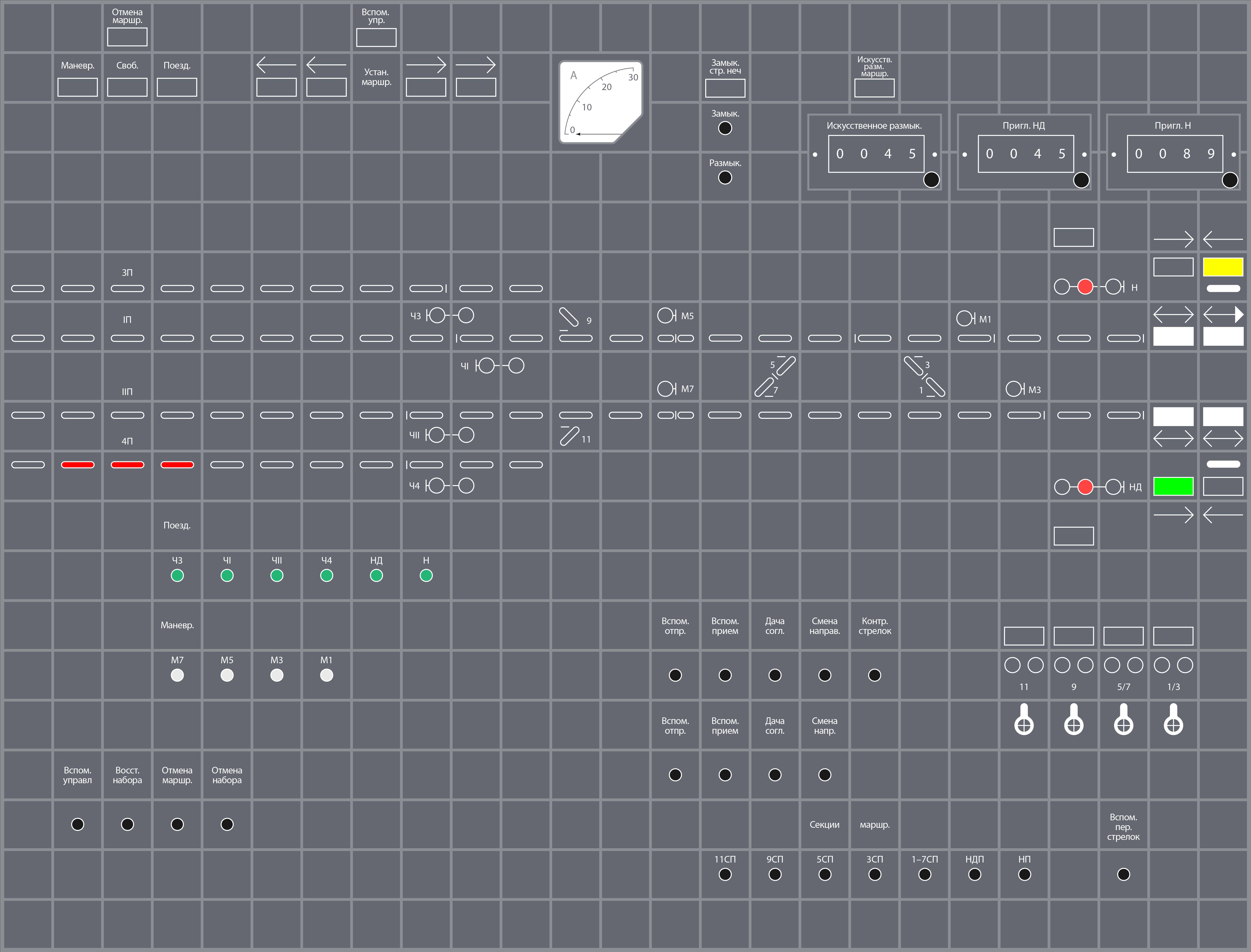
Task: Click the ammeter gauge
Action: point(601,102)
